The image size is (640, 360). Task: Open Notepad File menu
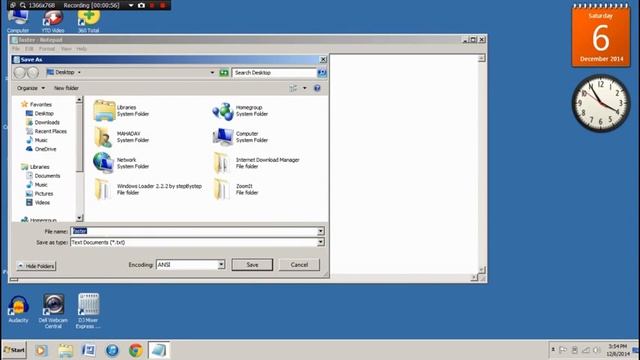coord(16,49)
